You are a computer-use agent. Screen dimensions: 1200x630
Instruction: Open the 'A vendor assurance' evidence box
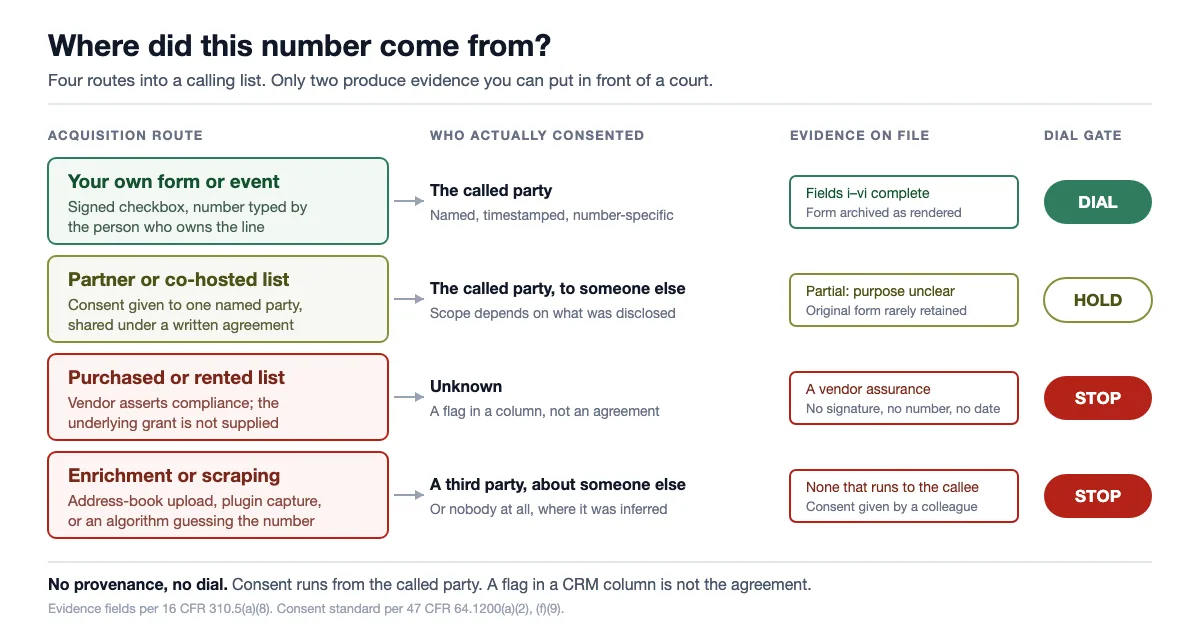pos(904,398)
